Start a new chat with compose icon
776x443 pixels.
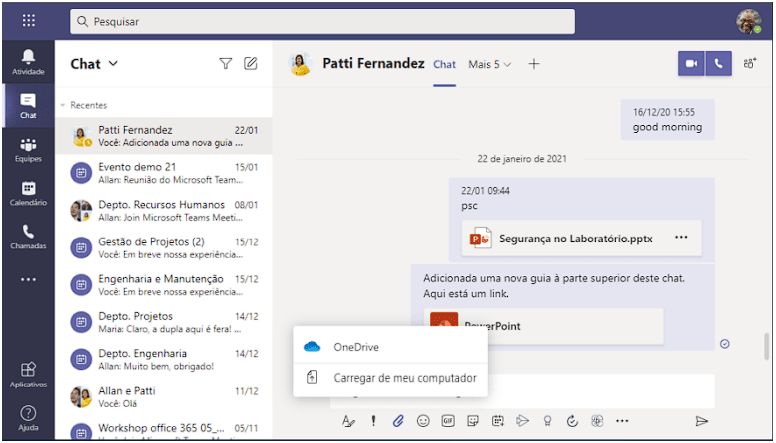tap(251, 63)
